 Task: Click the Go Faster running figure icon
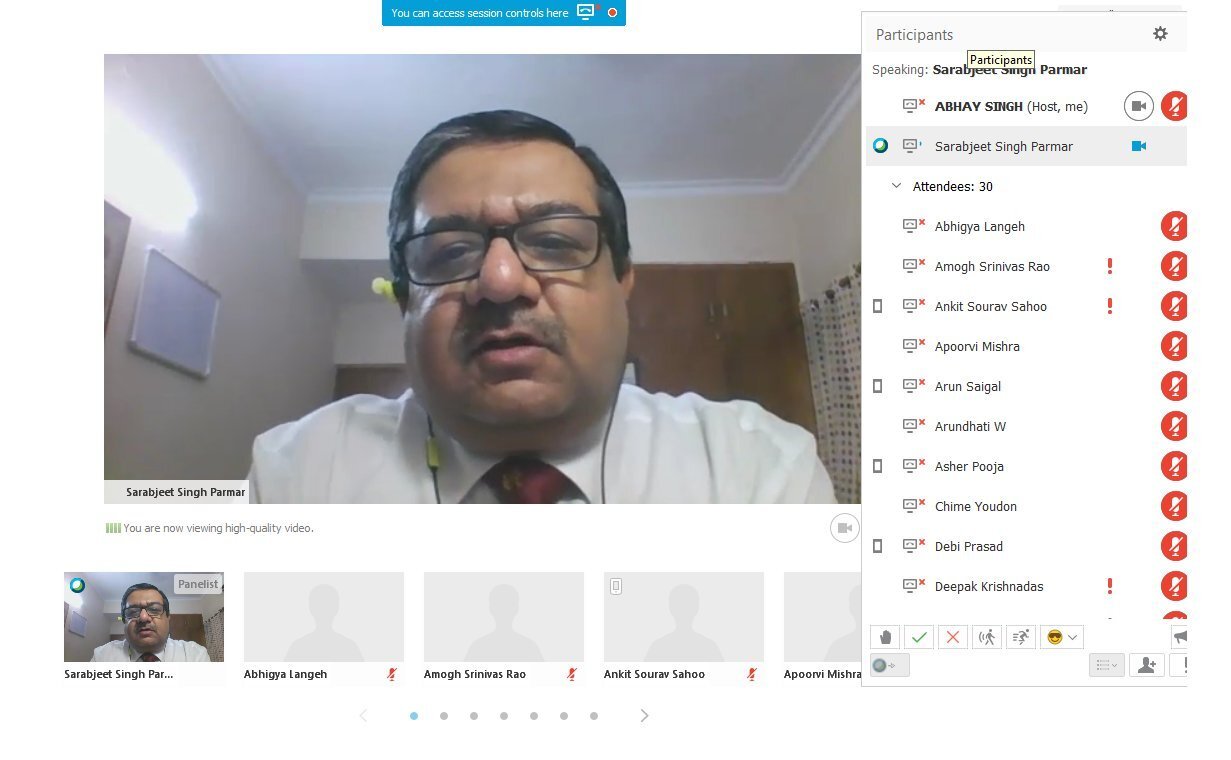(x=1021, y=637)
